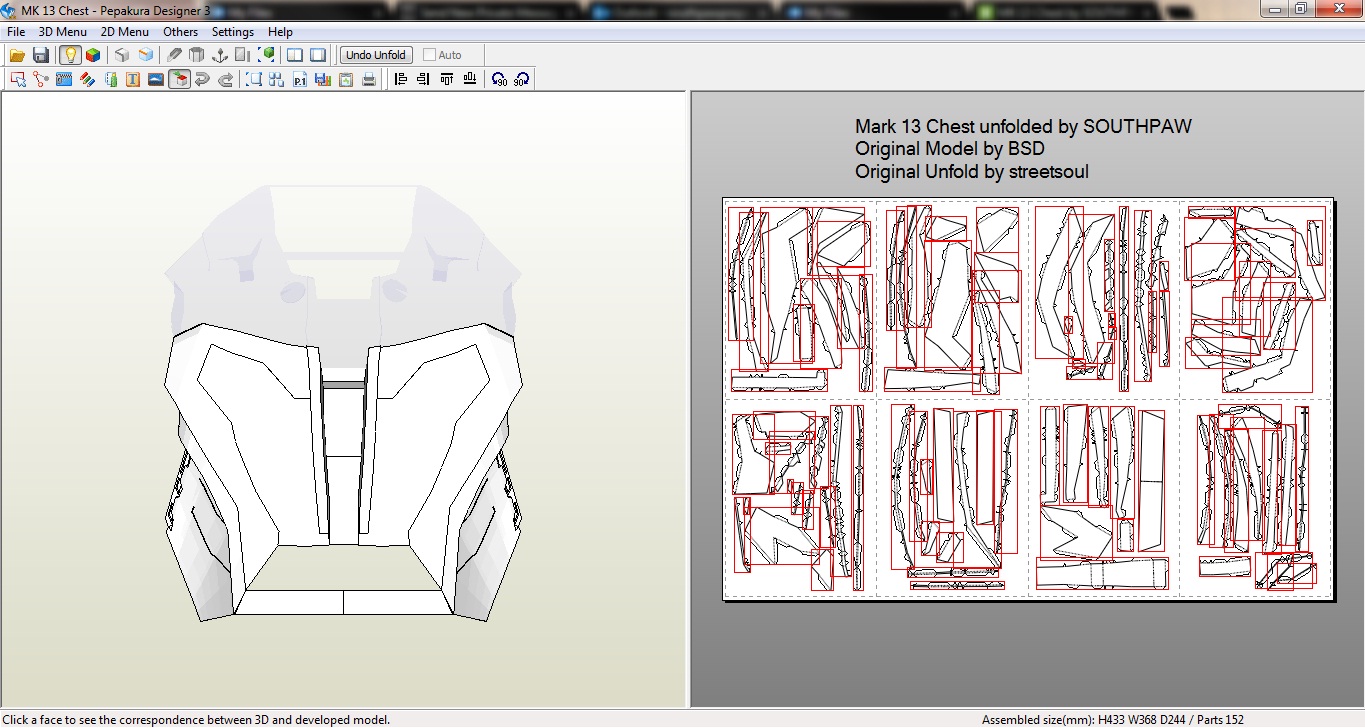Select the rotate parts tool icon
This screenshot has width=1365, height=728.
(x=41, y=79)
